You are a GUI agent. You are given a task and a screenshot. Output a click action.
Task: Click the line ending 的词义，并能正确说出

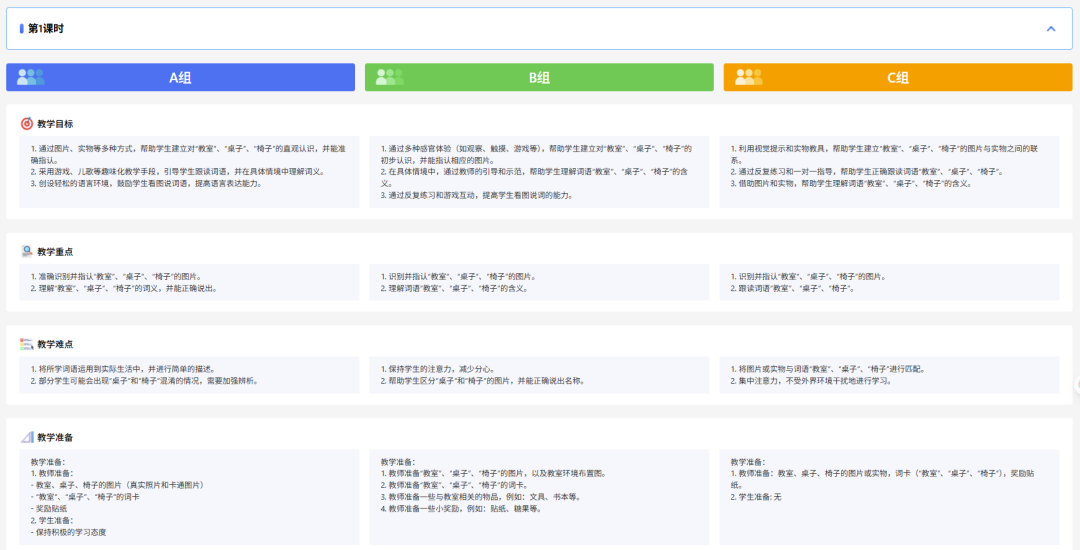coord(124,288)
